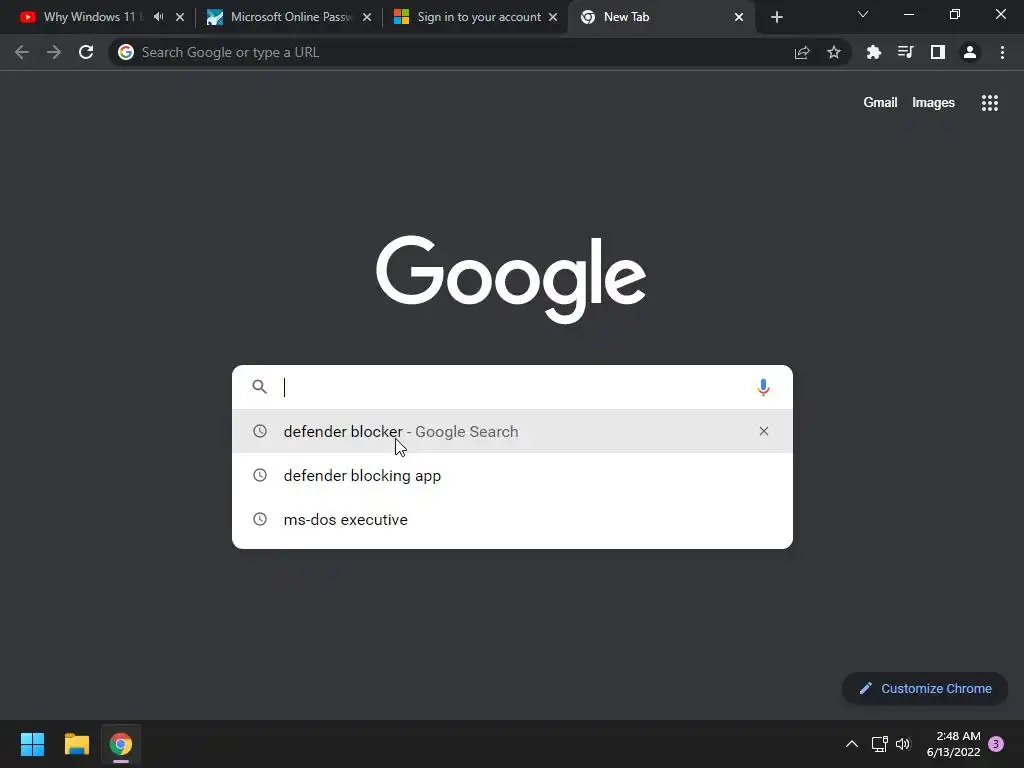Close the New Tab tab

tap(739, 17)
